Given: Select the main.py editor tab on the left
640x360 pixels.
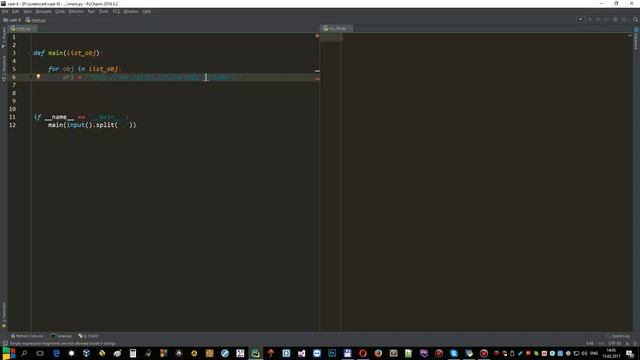Looking at the screenshot, I should click(22, 29).
